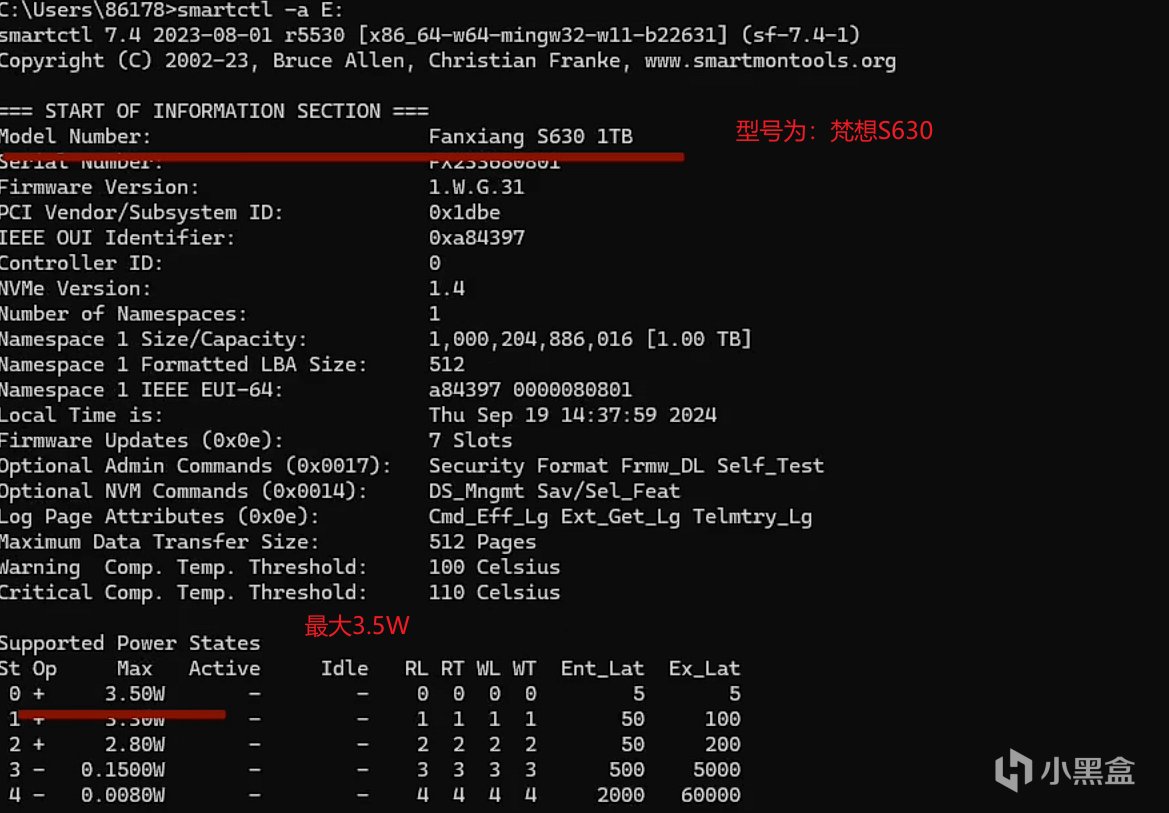Screen dimensions: 1169x813
Task: Click the 小黑盒 watermark logo icon
Action: [1014, 770]
